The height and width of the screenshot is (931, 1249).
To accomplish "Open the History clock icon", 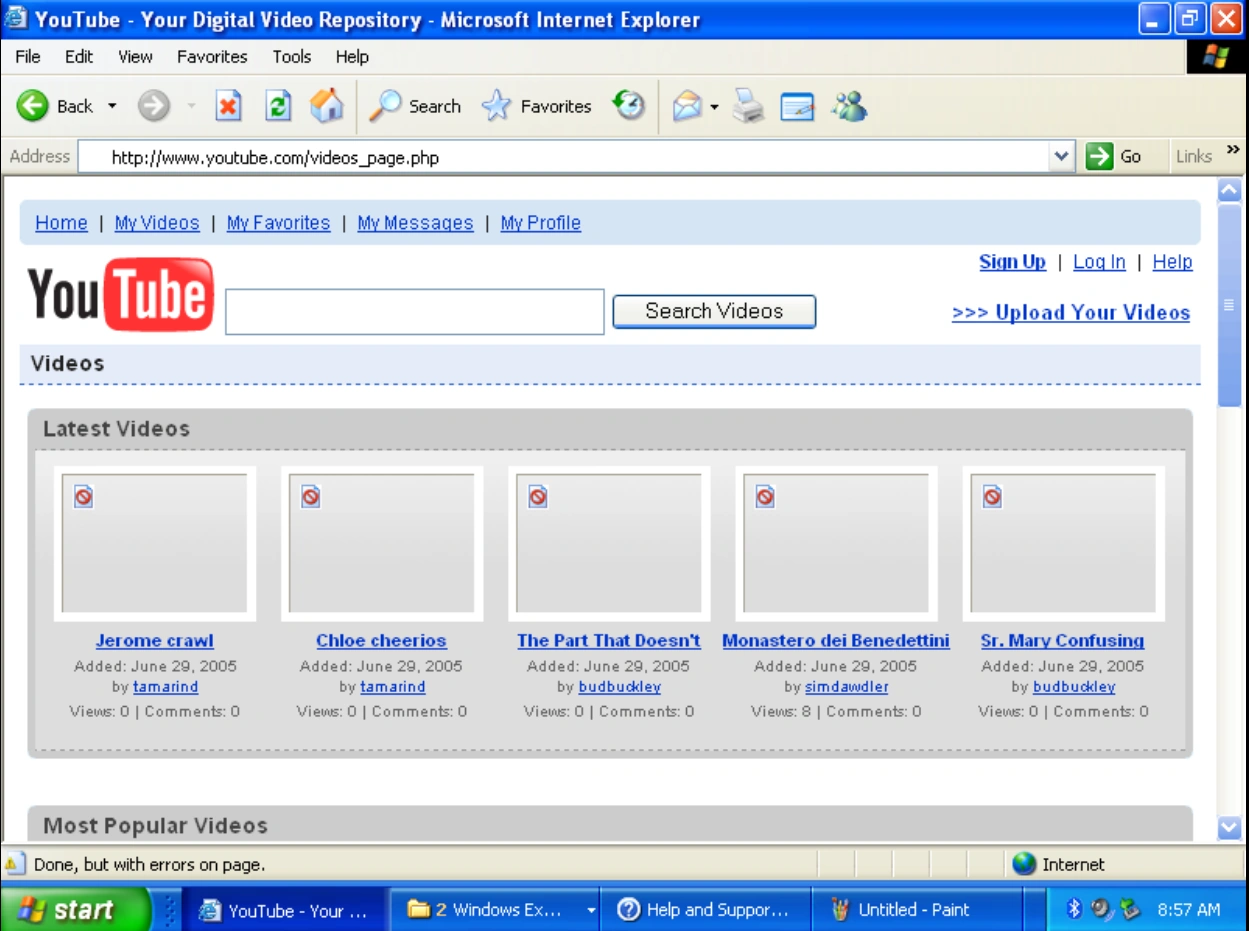I will (x=628, y=105).
